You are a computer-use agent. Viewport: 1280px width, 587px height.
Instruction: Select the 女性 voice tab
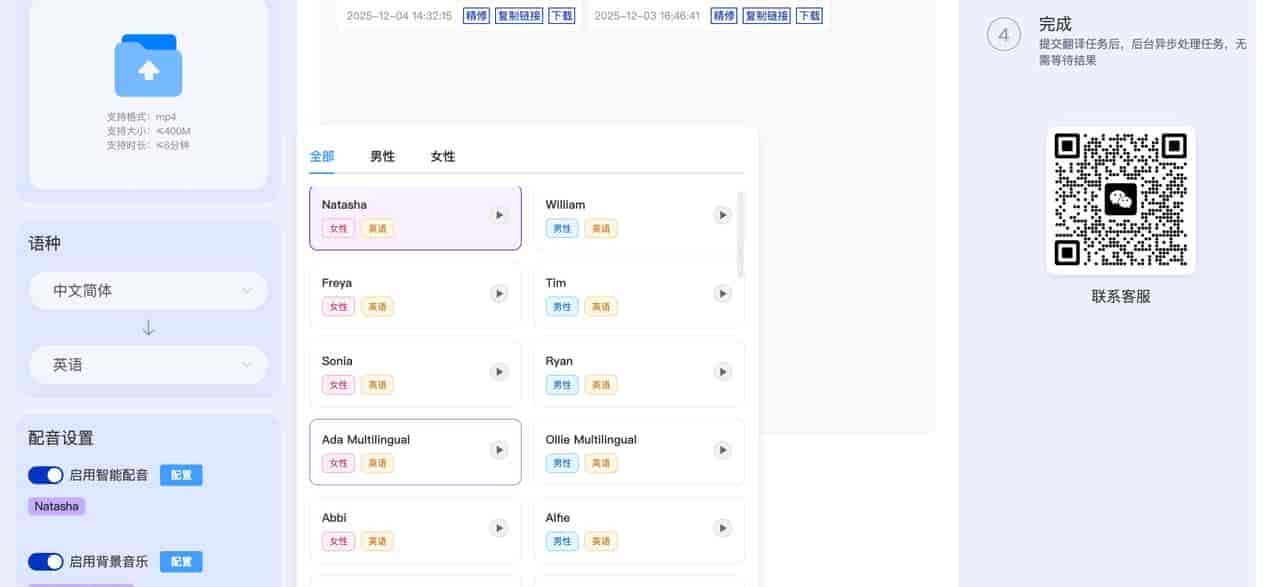(443, 156)
